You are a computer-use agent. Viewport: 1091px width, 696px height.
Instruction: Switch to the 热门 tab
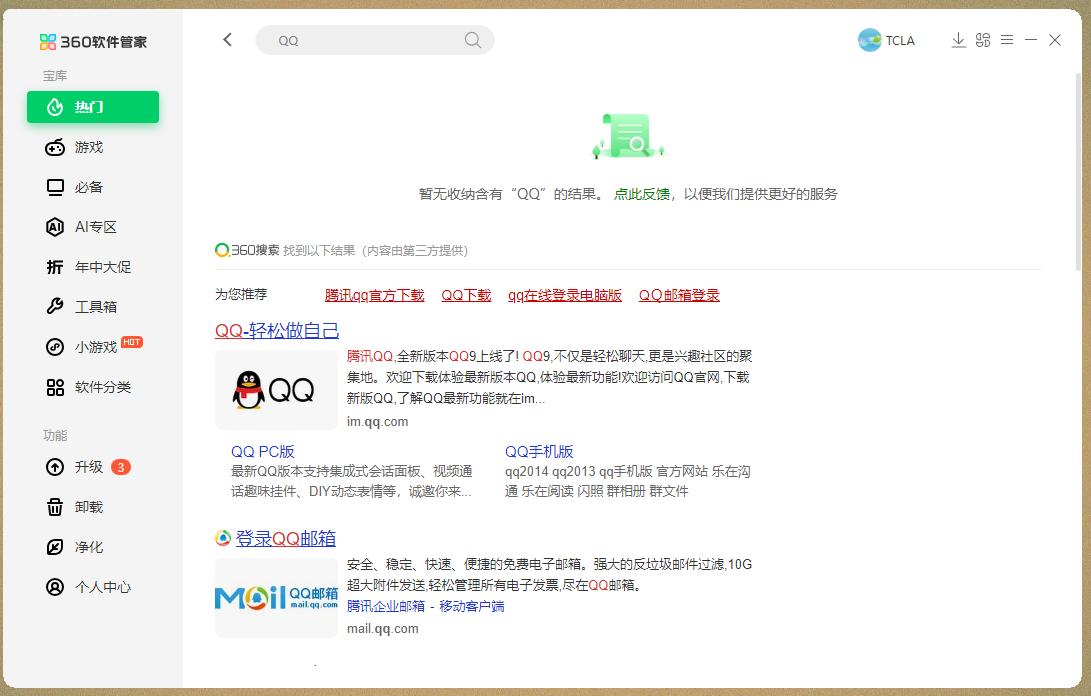point(93,107)
